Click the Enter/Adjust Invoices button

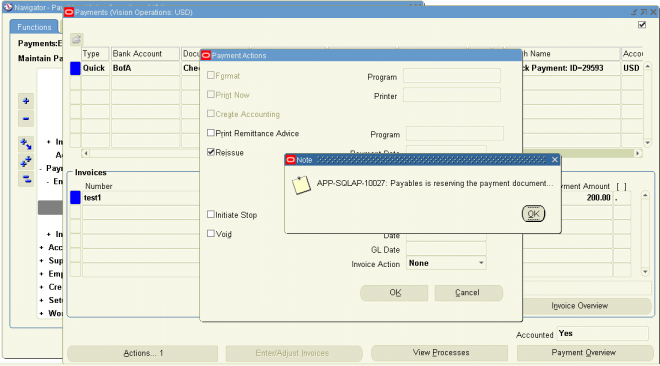293,353
